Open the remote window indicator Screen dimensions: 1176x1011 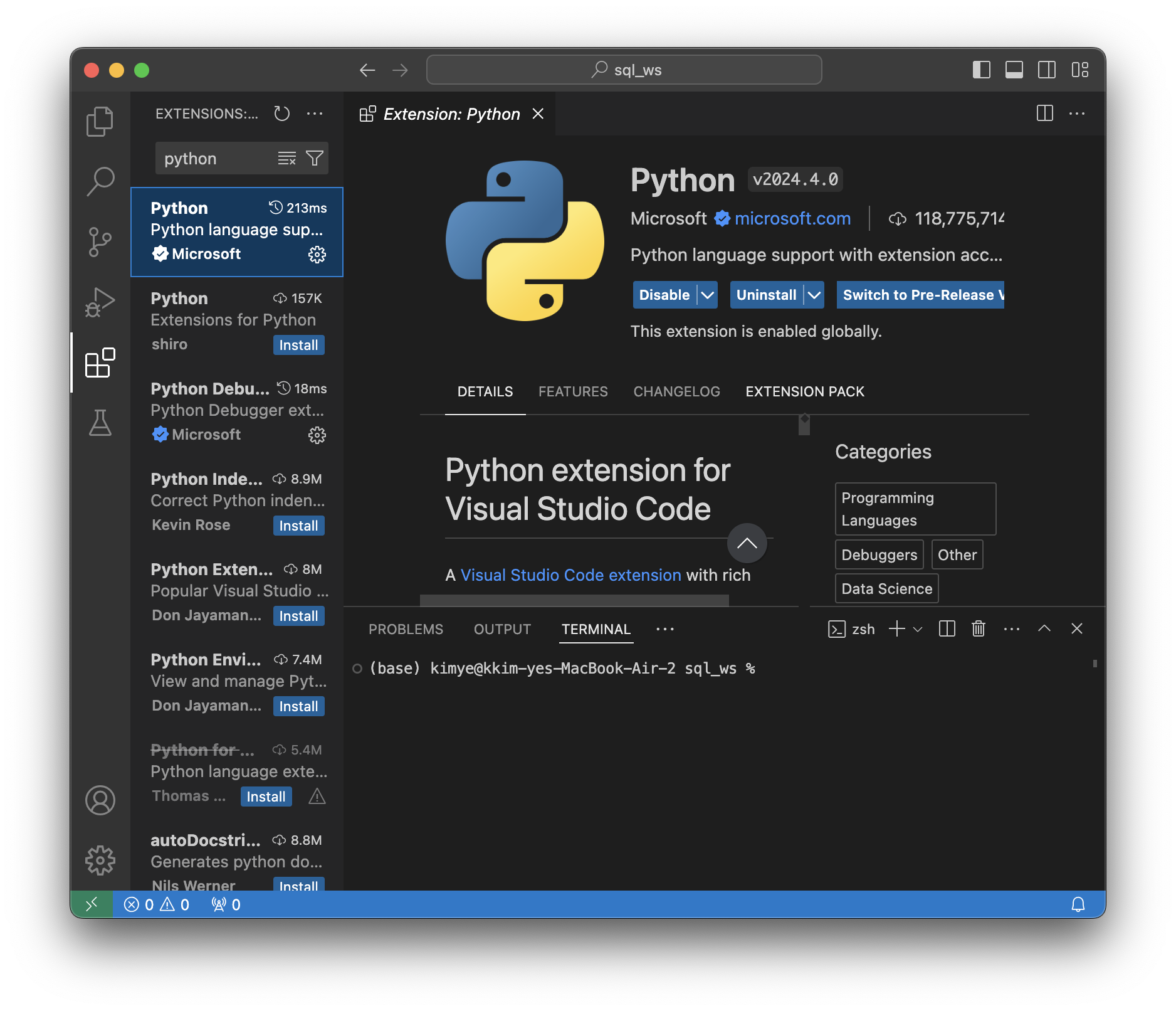(x=92, y=904)
